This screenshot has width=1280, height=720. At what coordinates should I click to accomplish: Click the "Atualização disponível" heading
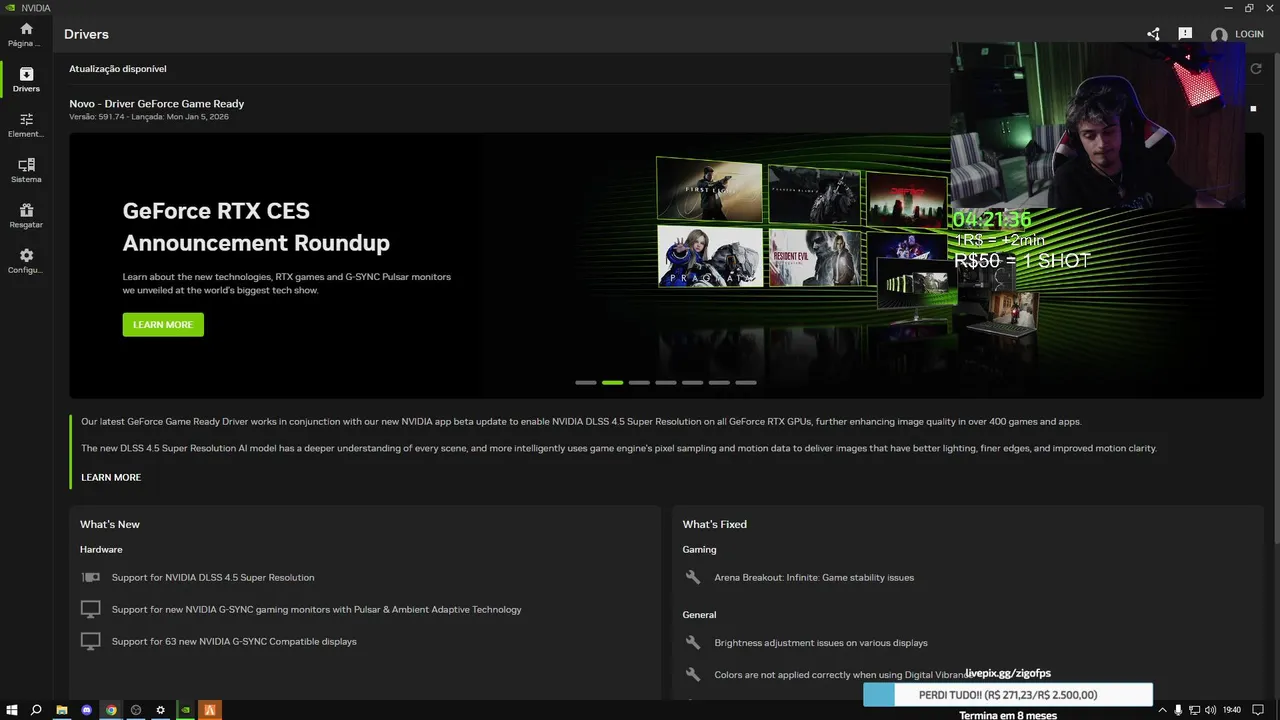pyautogui.click(x=118, y=69)
